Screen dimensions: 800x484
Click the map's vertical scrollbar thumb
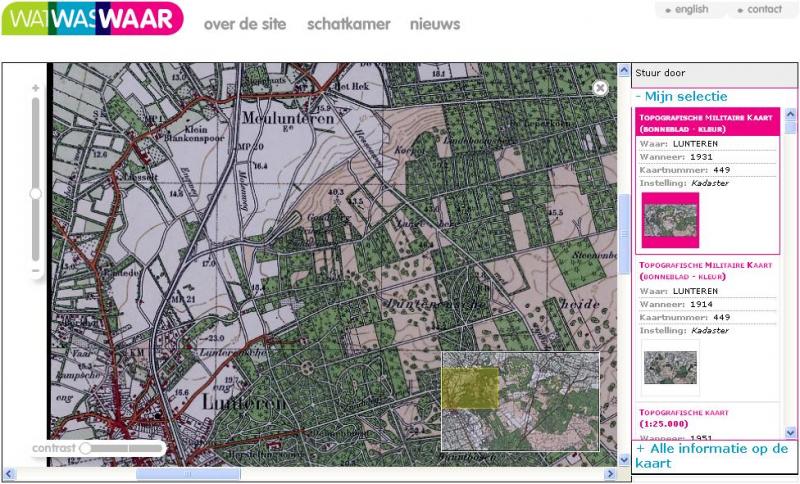[x=624, y=233]
